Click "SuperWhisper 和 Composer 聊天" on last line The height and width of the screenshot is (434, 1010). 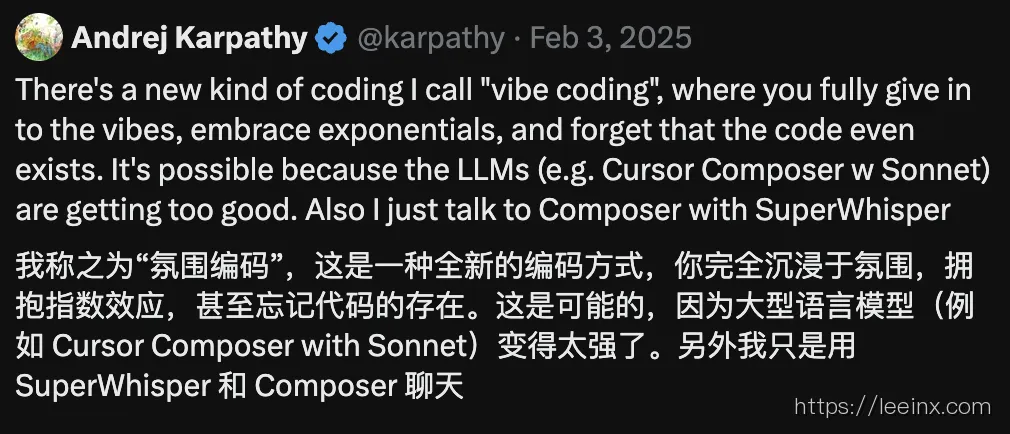(x=240, y=386)
